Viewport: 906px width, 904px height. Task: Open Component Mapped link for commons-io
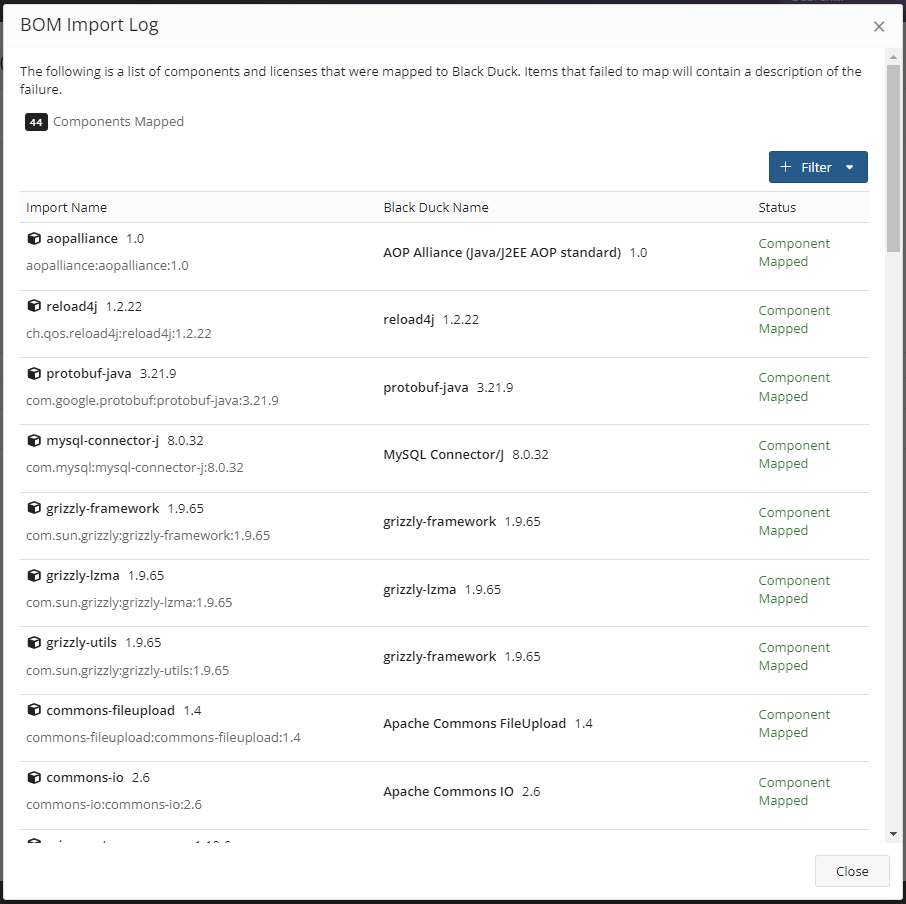[794, 791]
